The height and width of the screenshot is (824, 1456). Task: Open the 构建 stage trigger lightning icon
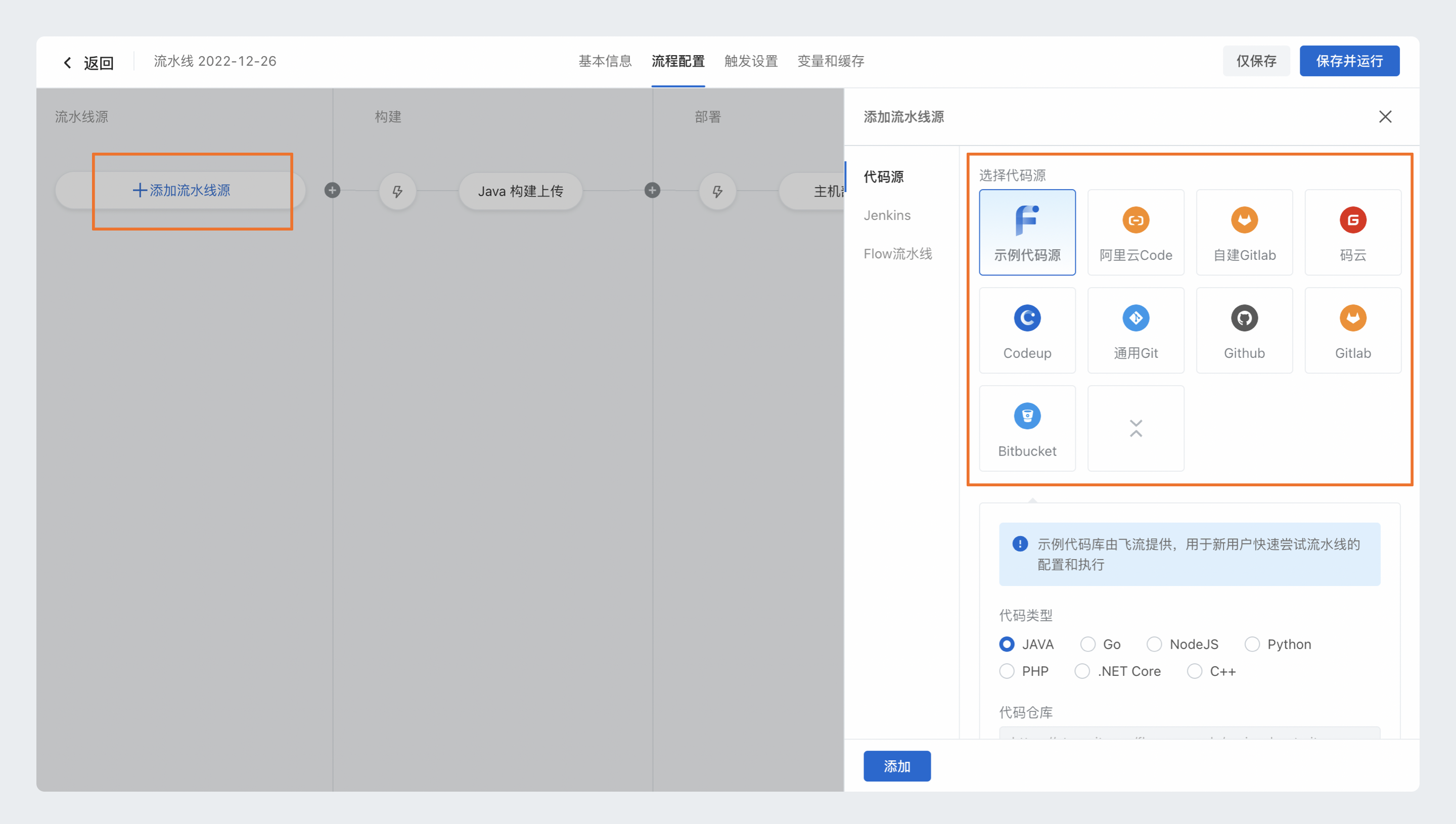(397, 191)
